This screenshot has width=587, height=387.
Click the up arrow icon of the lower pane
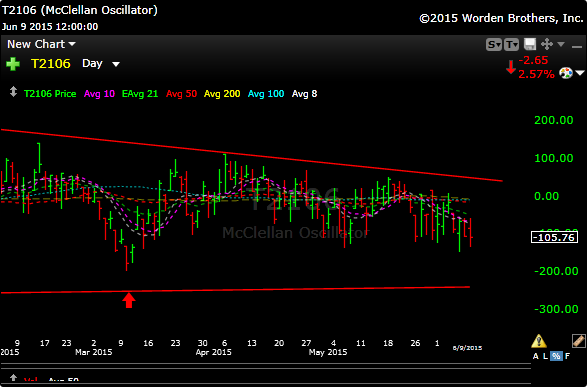(13, 377)
